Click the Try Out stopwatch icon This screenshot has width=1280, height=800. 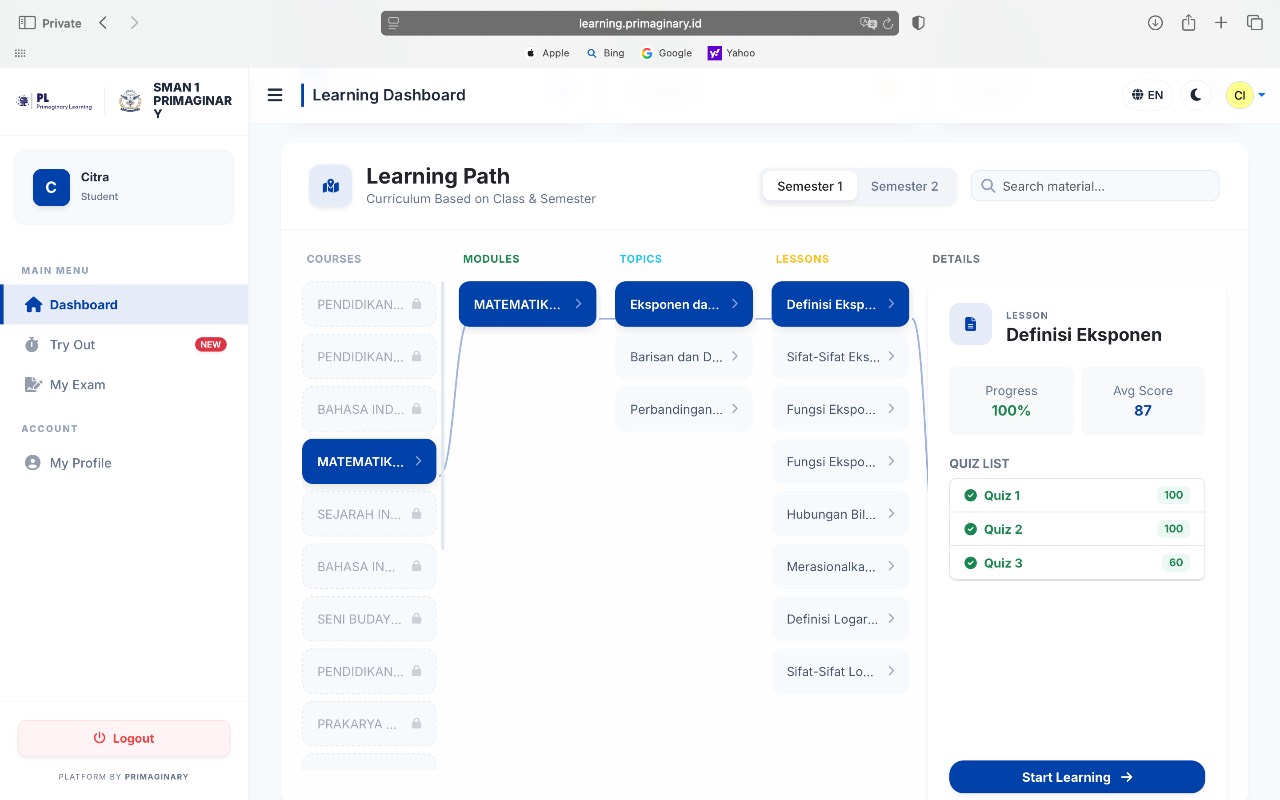point(32,345)
